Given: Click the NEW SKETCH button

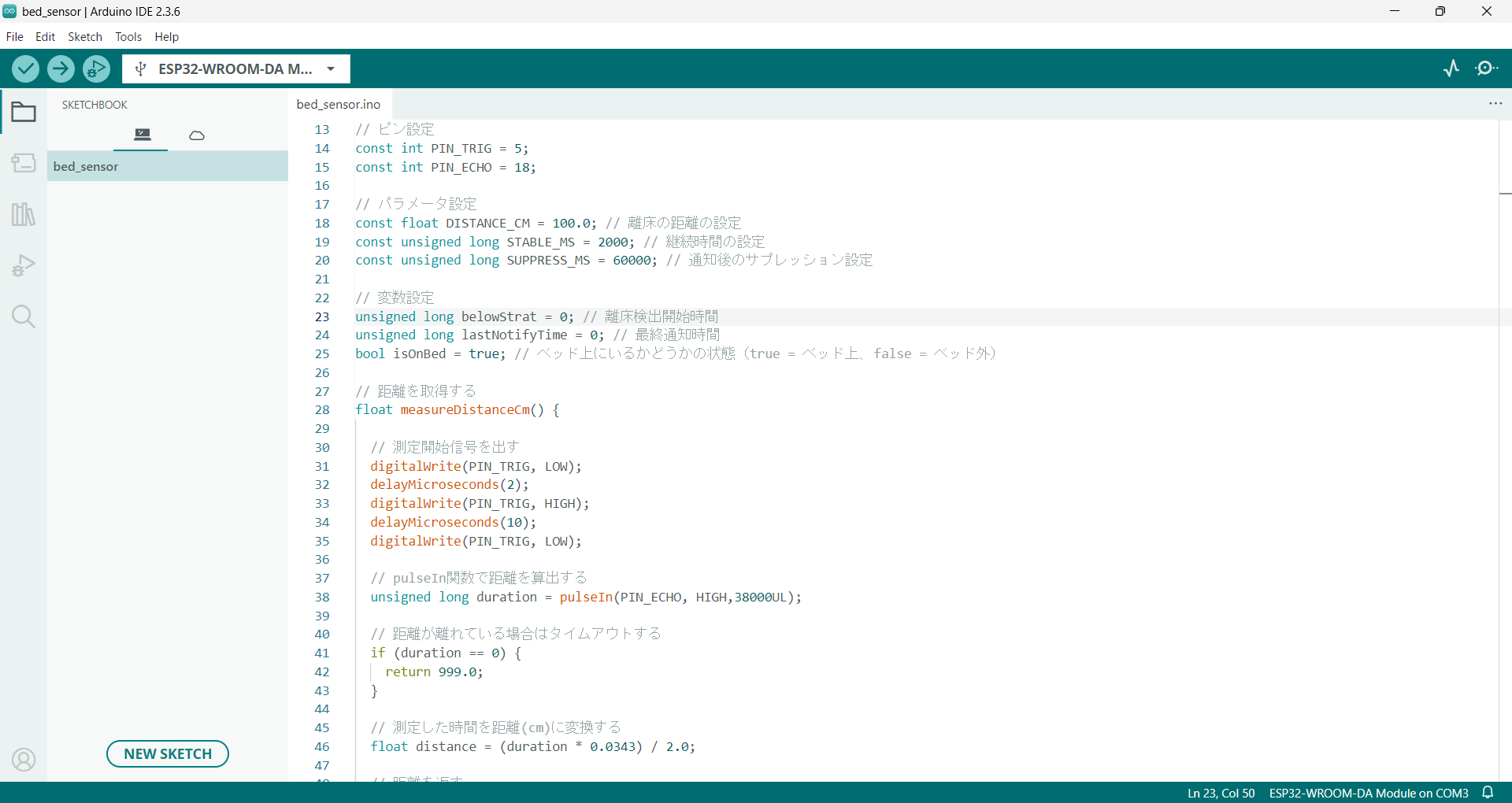Looking at the screenshot, I should [x=168, y=754].
